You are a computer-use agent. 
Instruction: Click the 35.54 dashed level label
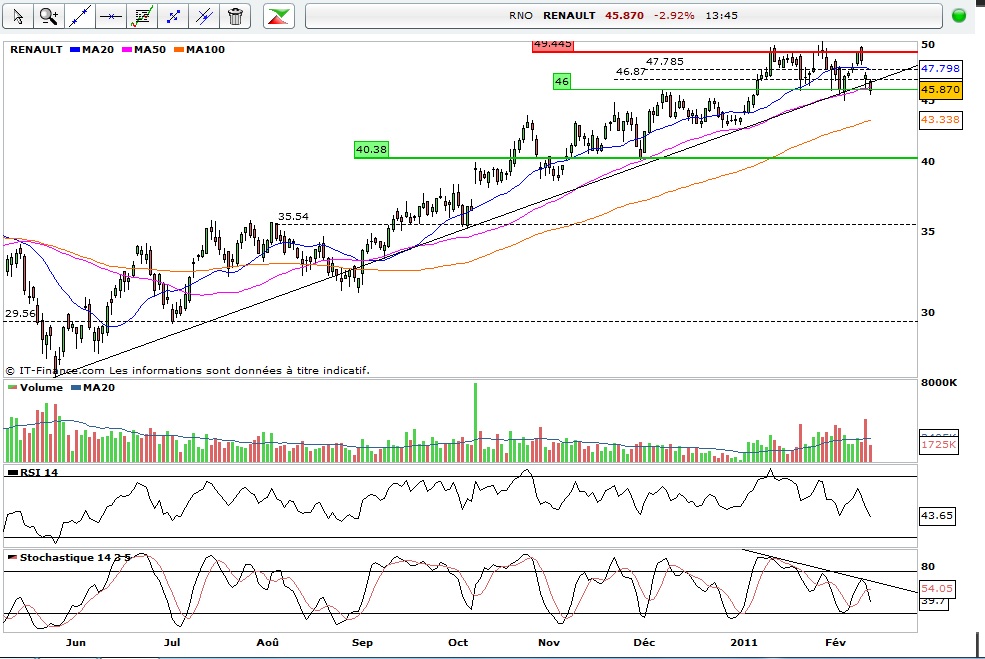pos(293,217)
